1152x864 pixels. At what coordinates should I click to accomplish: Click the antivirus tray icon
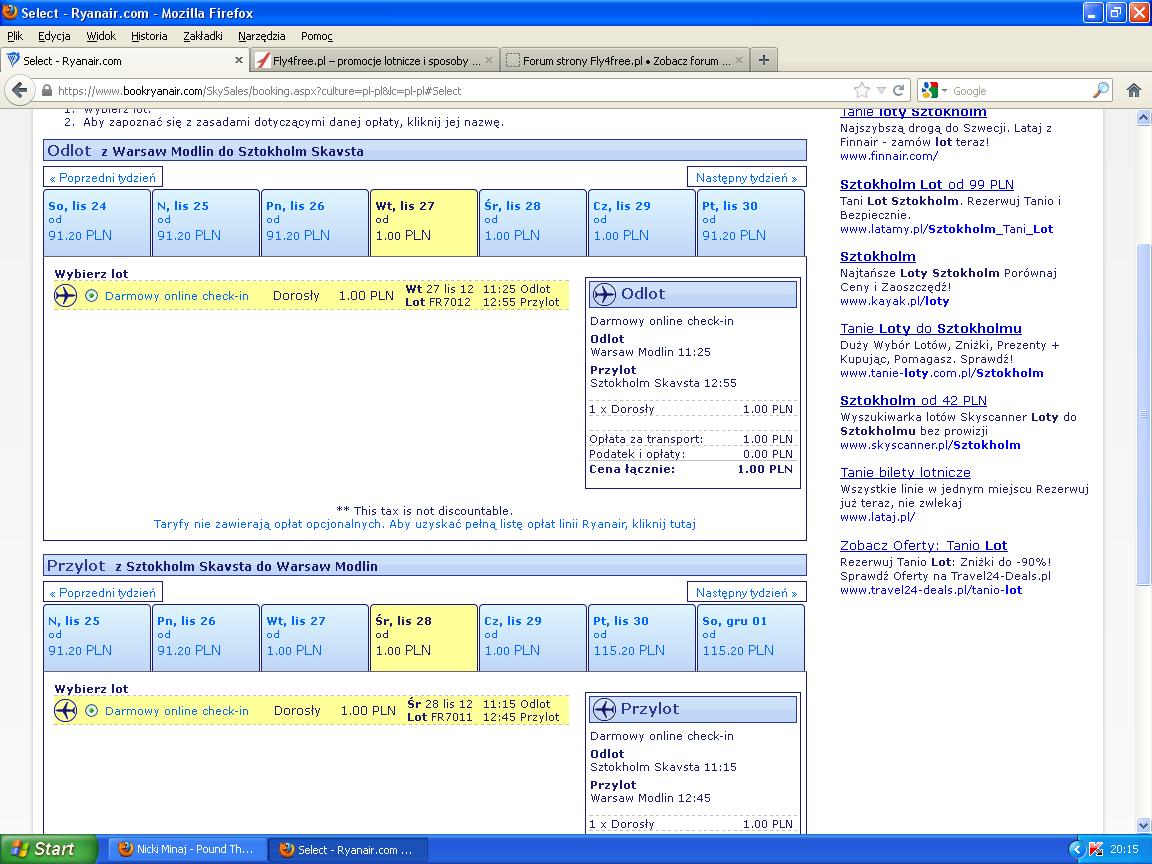(1095, 849)
